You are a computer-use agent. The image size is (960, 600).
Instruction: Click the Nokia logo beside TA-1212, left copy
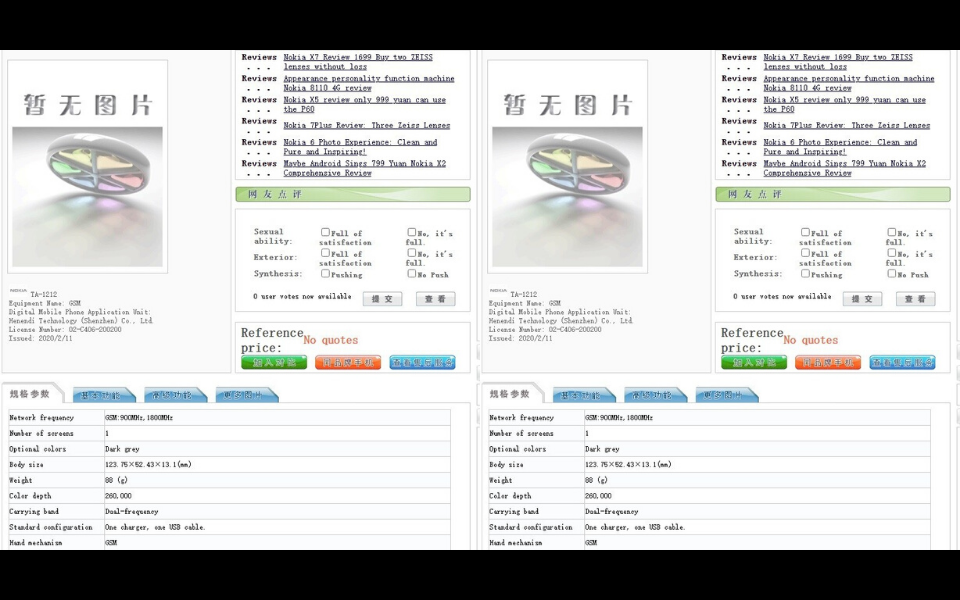pos(18,290)
